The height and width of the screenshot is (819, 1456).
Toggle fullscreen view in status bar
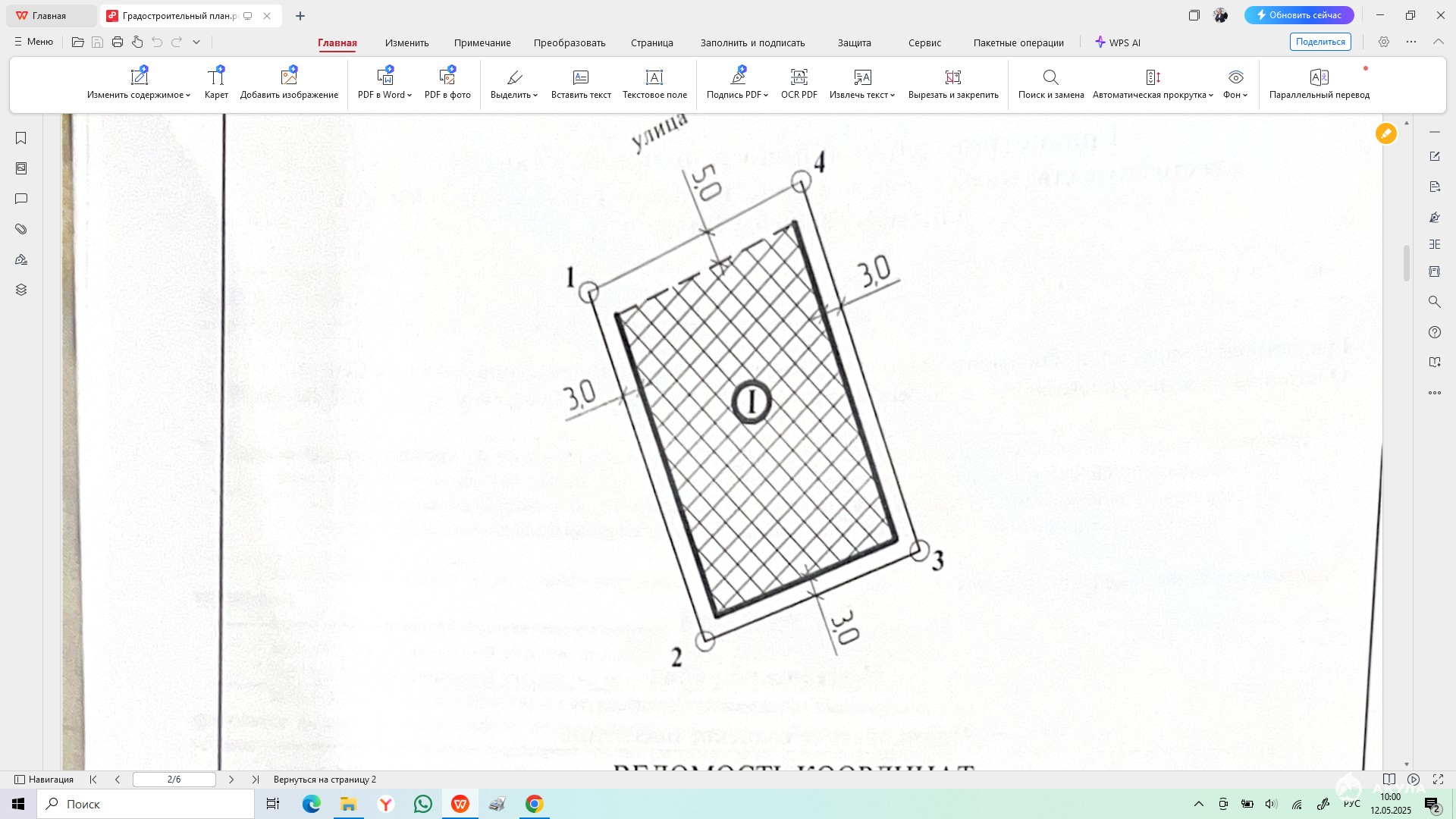pyautogui.click(x=1438, y=780)
